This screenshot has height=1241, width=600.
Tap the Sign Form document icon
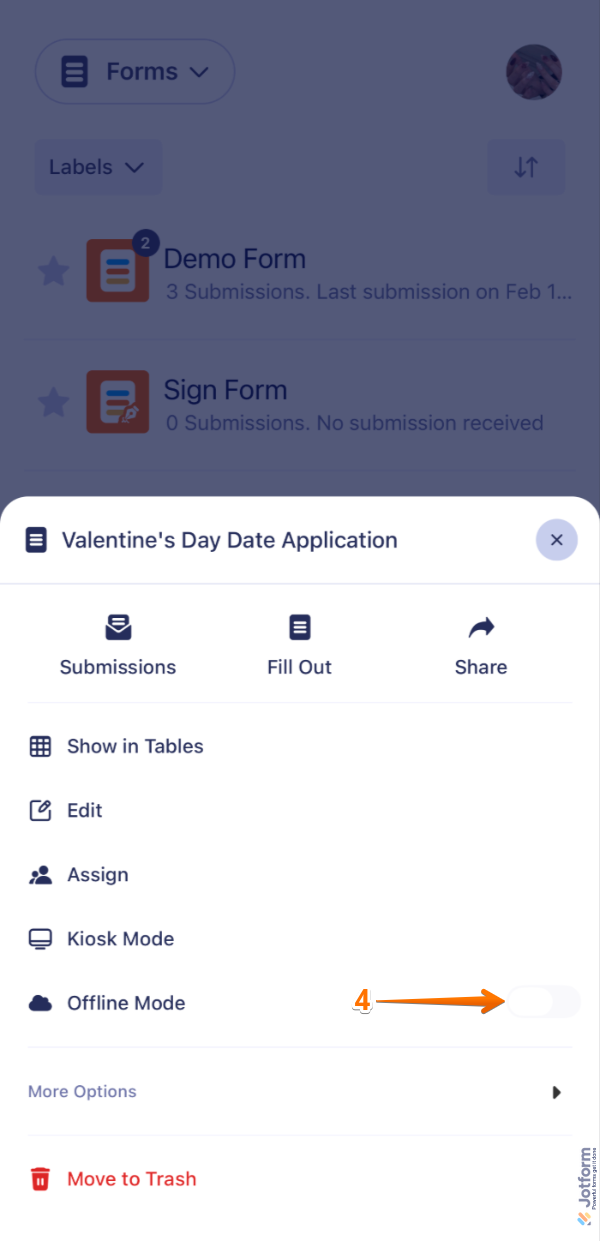click(117, 401)
